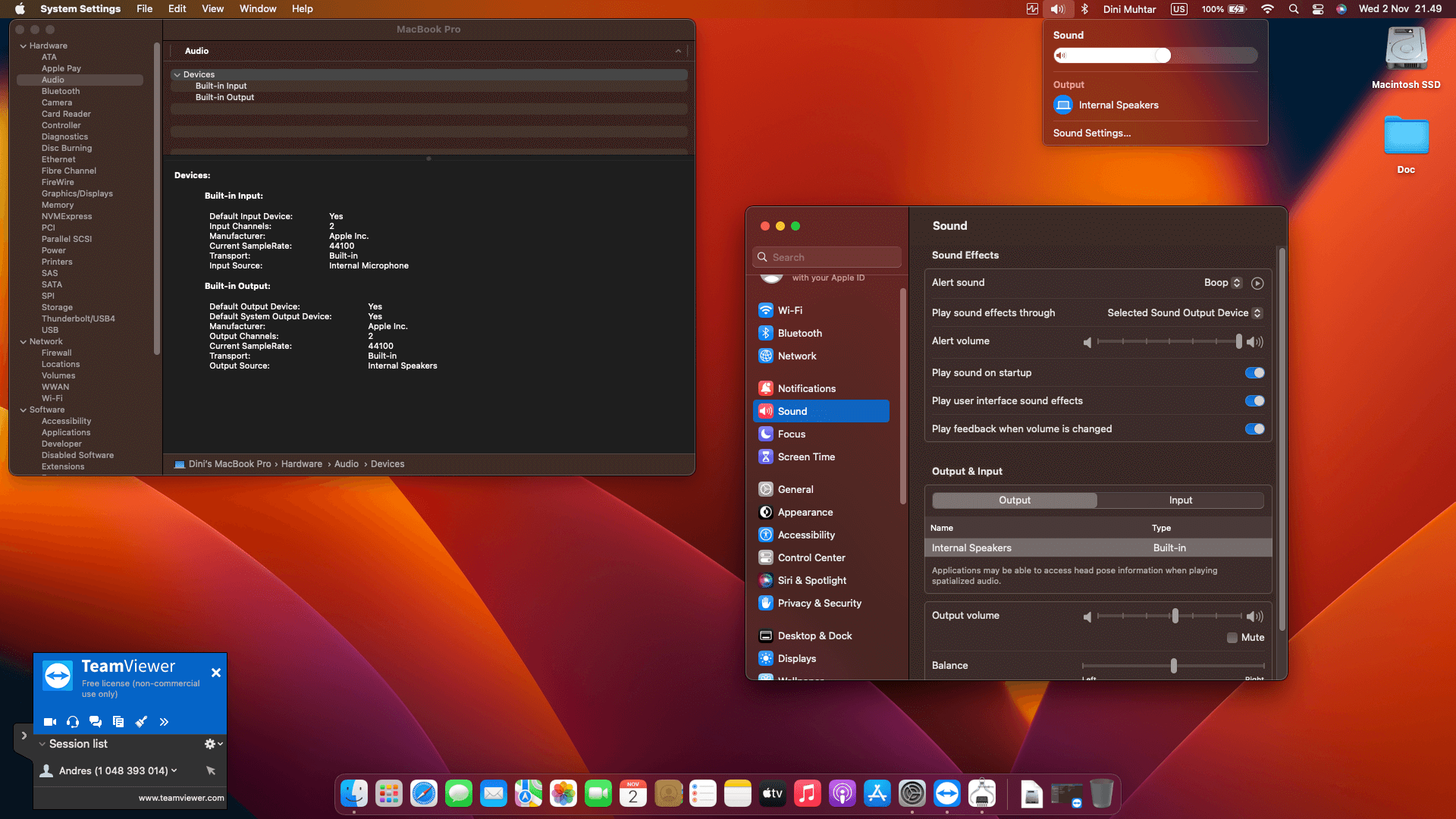This screenshot has width=1456, height=819.
Task: Open TeamViewer chat
Action: (x=96, y=721)
